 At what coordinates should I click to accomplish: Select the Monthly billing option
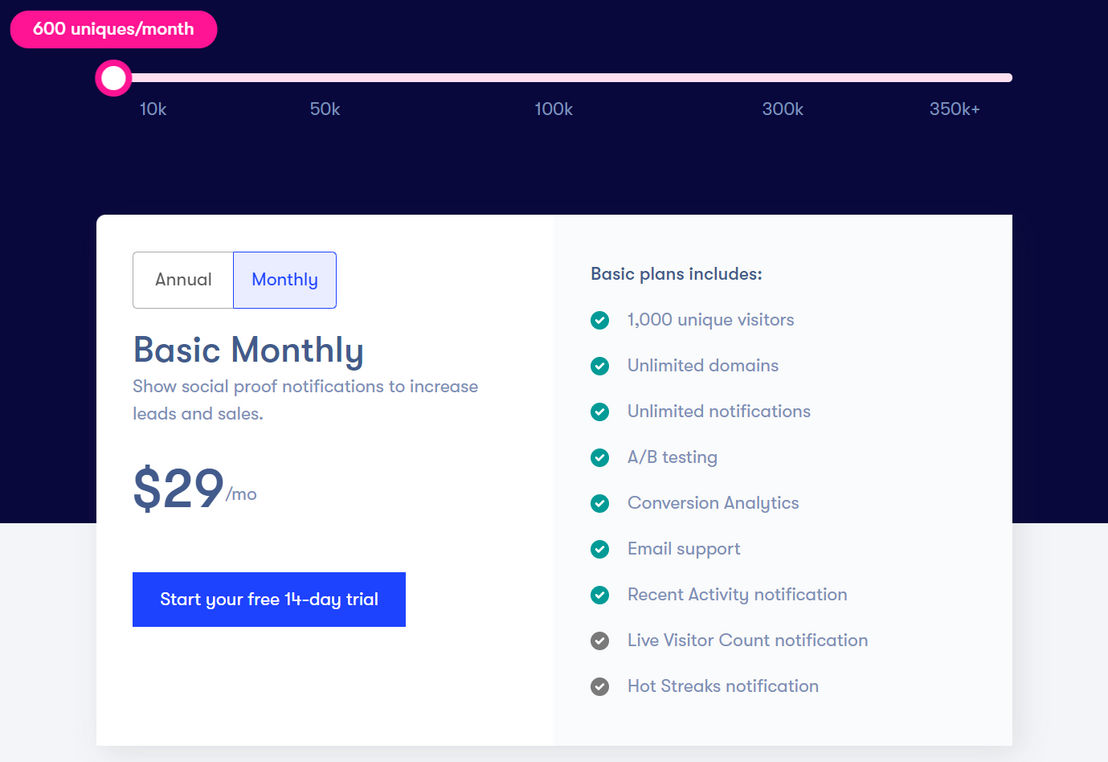pos(285,280)
